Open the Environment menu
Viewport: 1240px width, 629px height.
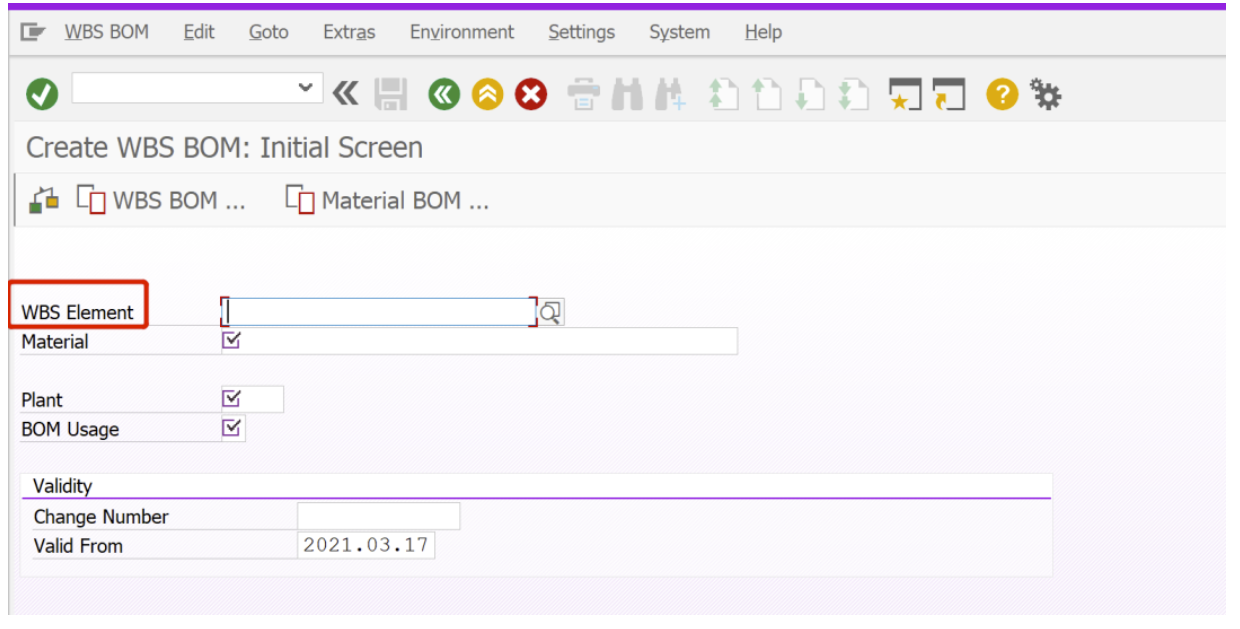coord(461,32)
